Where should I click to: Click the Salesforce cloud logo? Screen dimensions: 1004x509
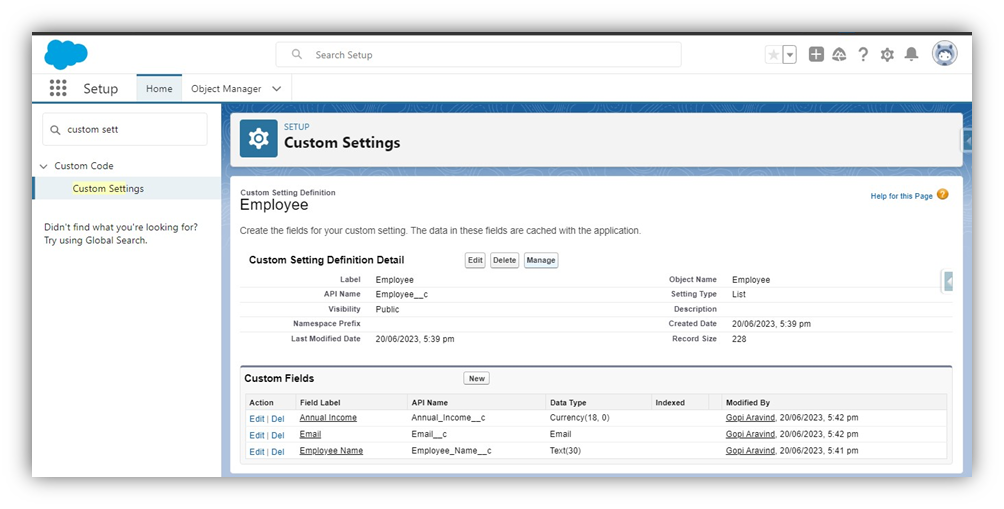pos(65,54)
